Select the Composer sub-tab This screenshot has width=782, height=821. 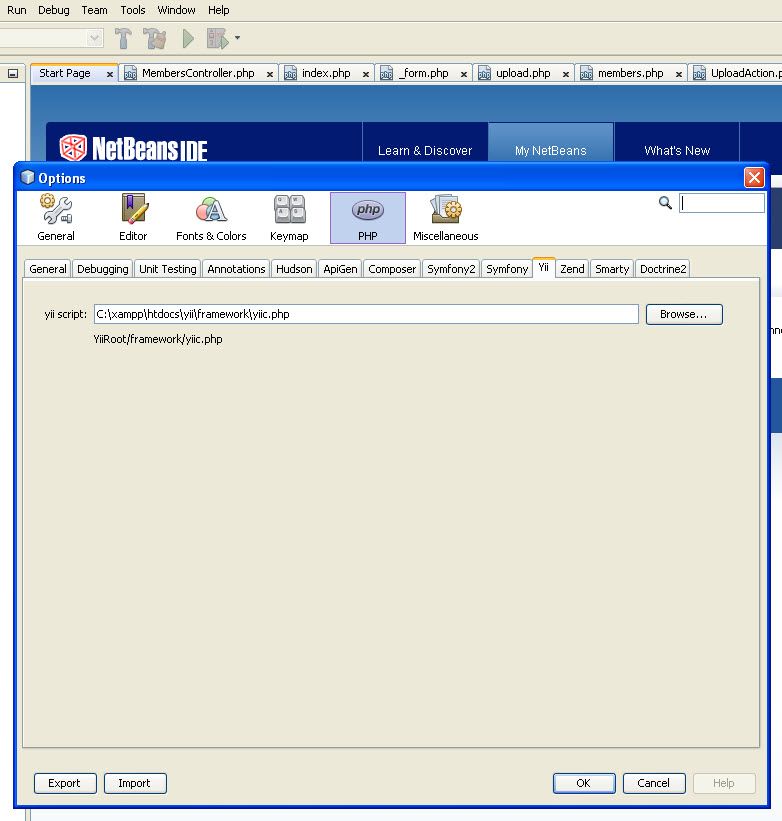(392, 269)
